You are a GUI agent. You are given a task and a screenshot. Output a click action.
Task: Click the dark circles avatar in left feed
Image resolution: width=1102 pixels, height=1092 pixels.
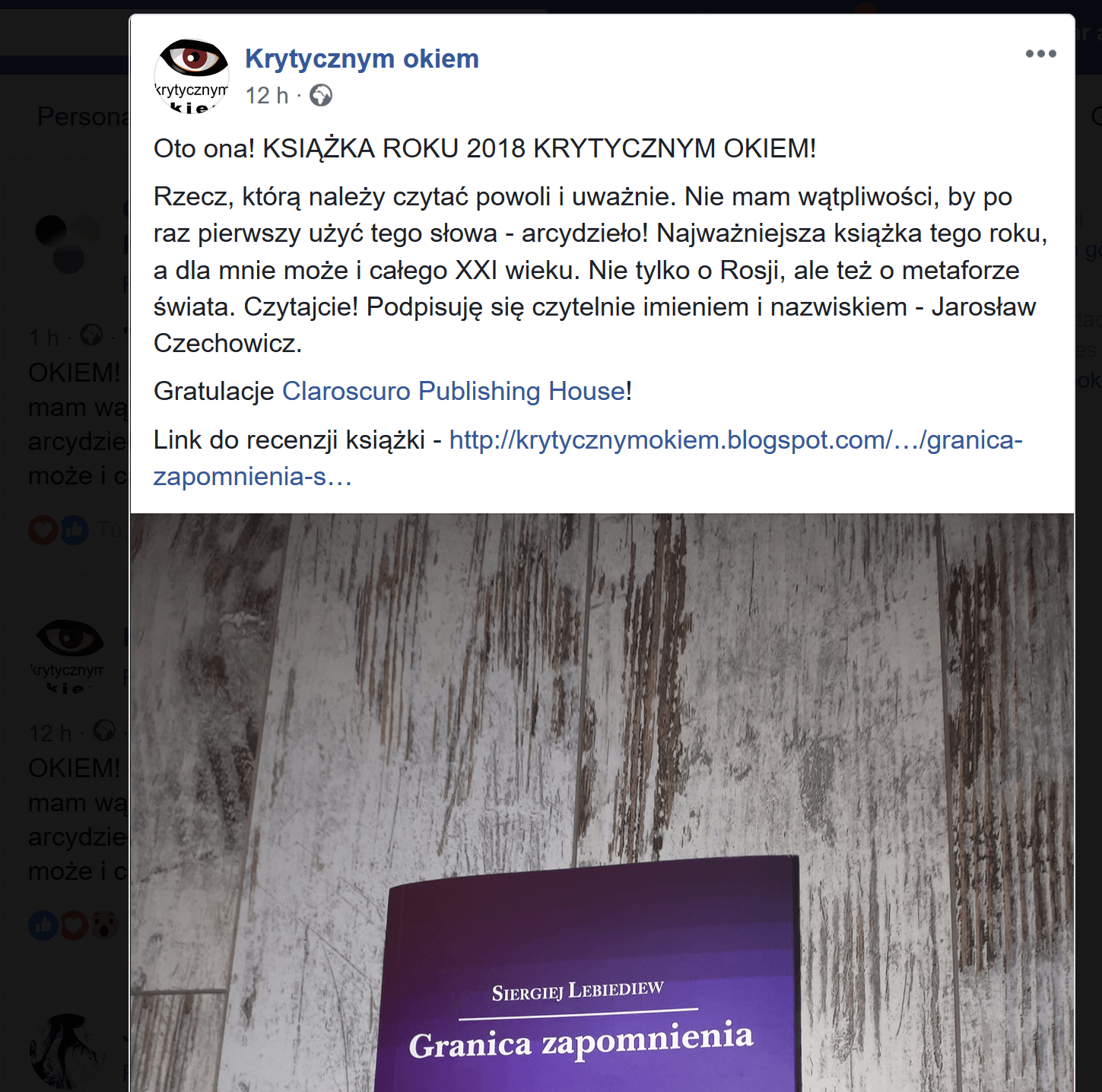coord(68,243)
